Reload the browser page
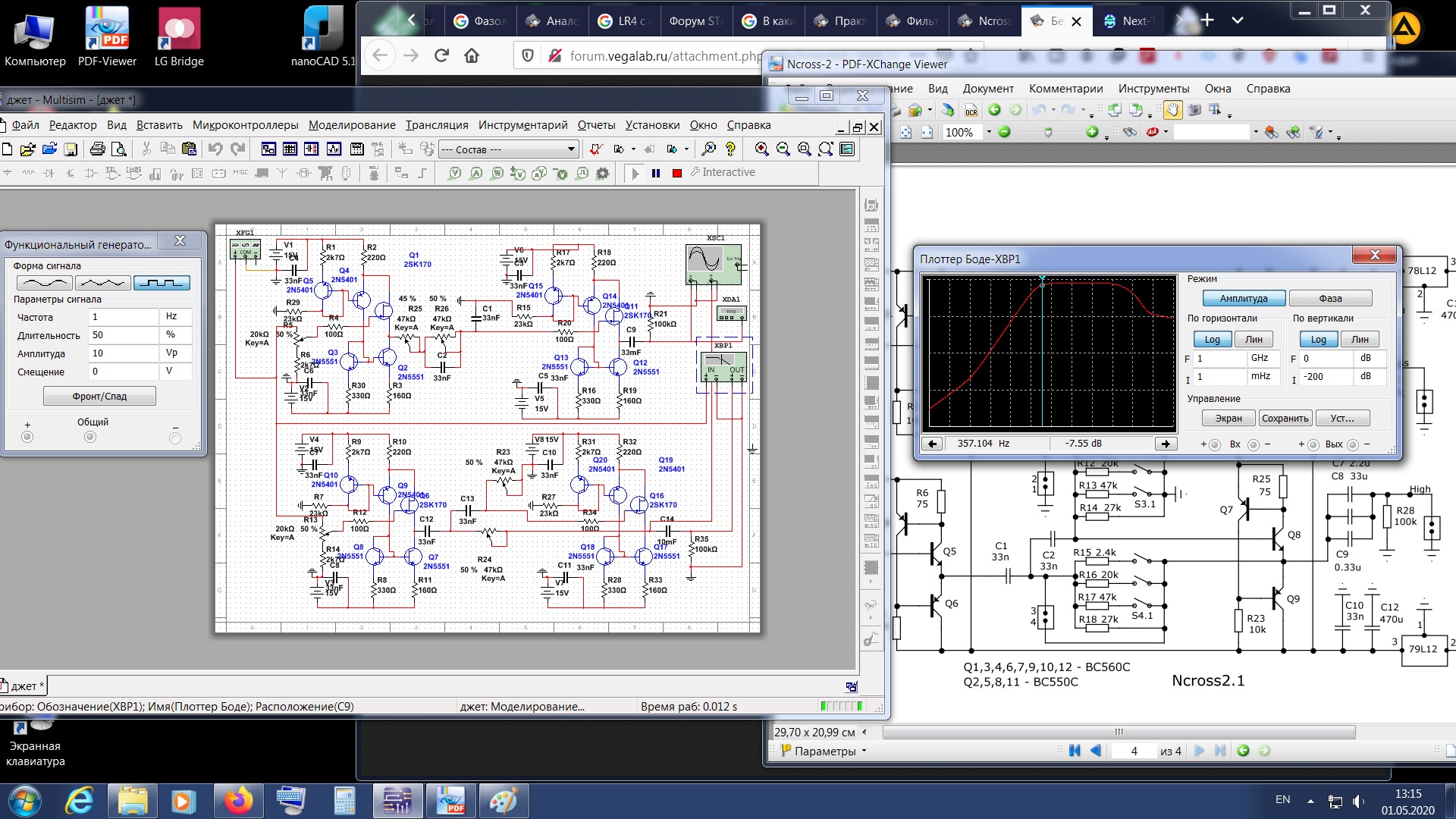Image resolution: width=1456 pixels, height=819 pixels. coord(441,55)
